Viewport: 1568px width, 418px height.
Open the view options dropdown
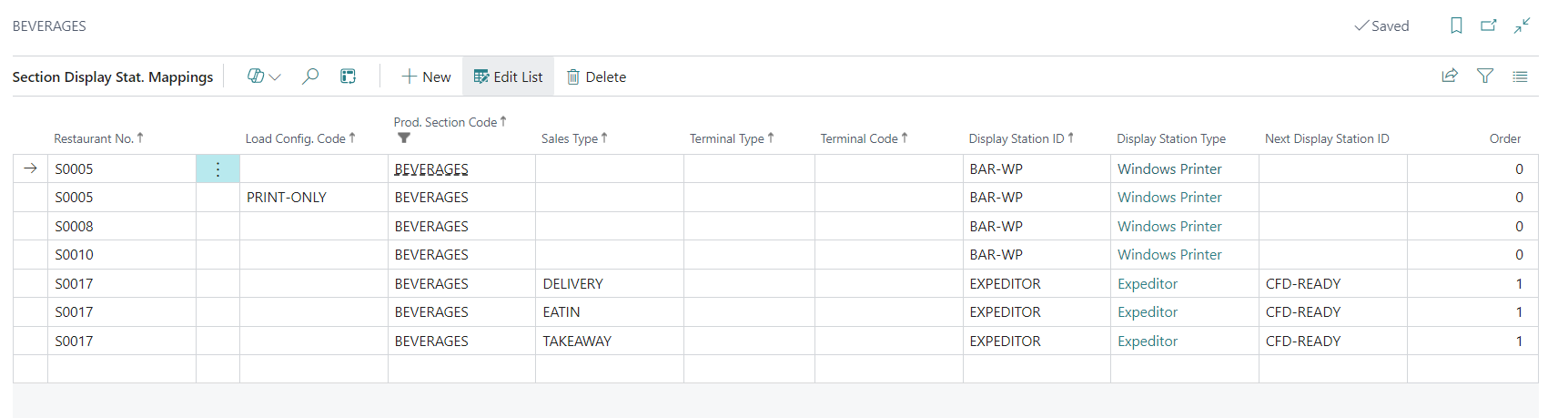(264, 76)
